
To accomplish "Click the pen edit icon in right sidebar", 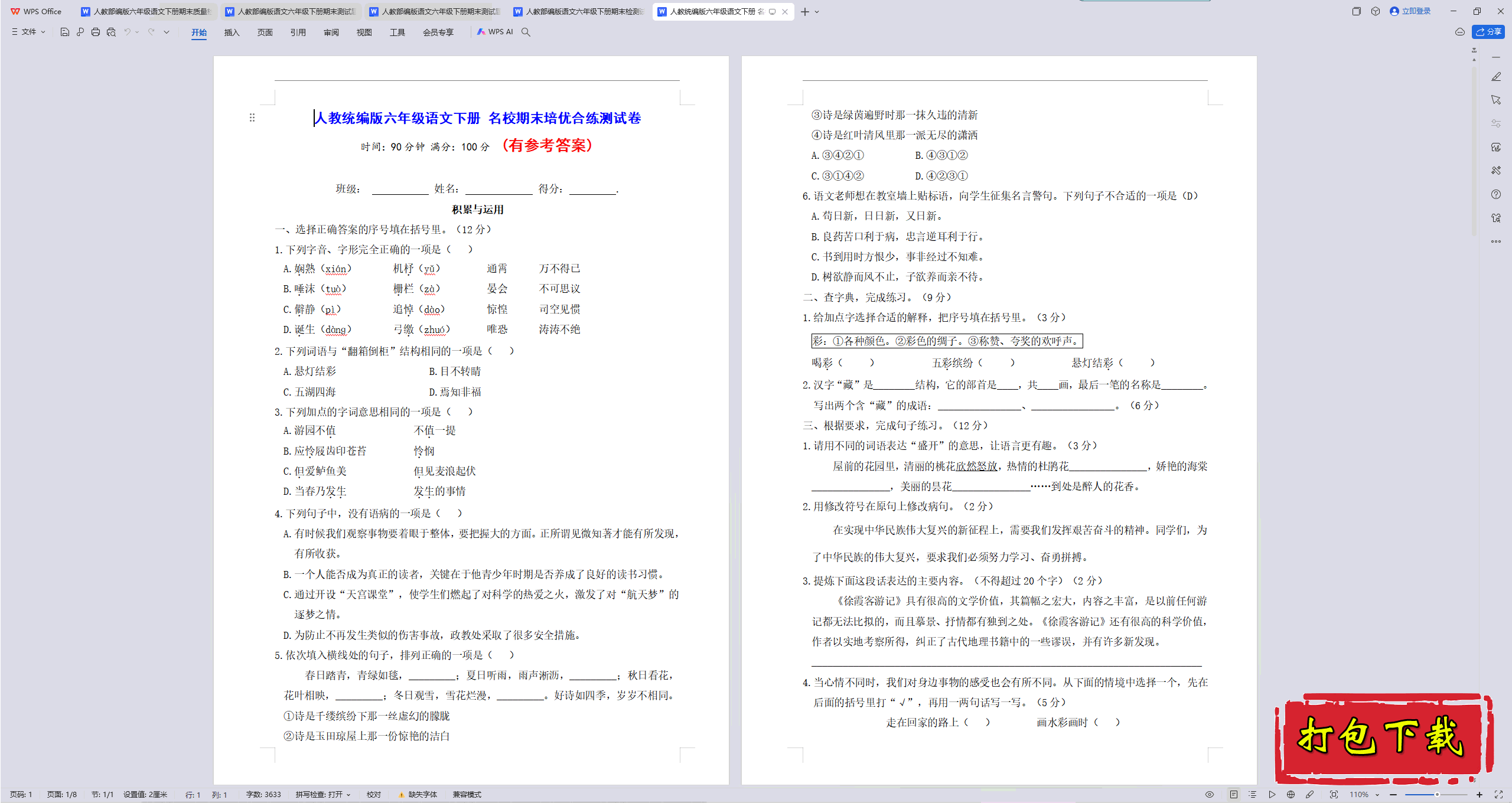I will tap(1496, 77).
